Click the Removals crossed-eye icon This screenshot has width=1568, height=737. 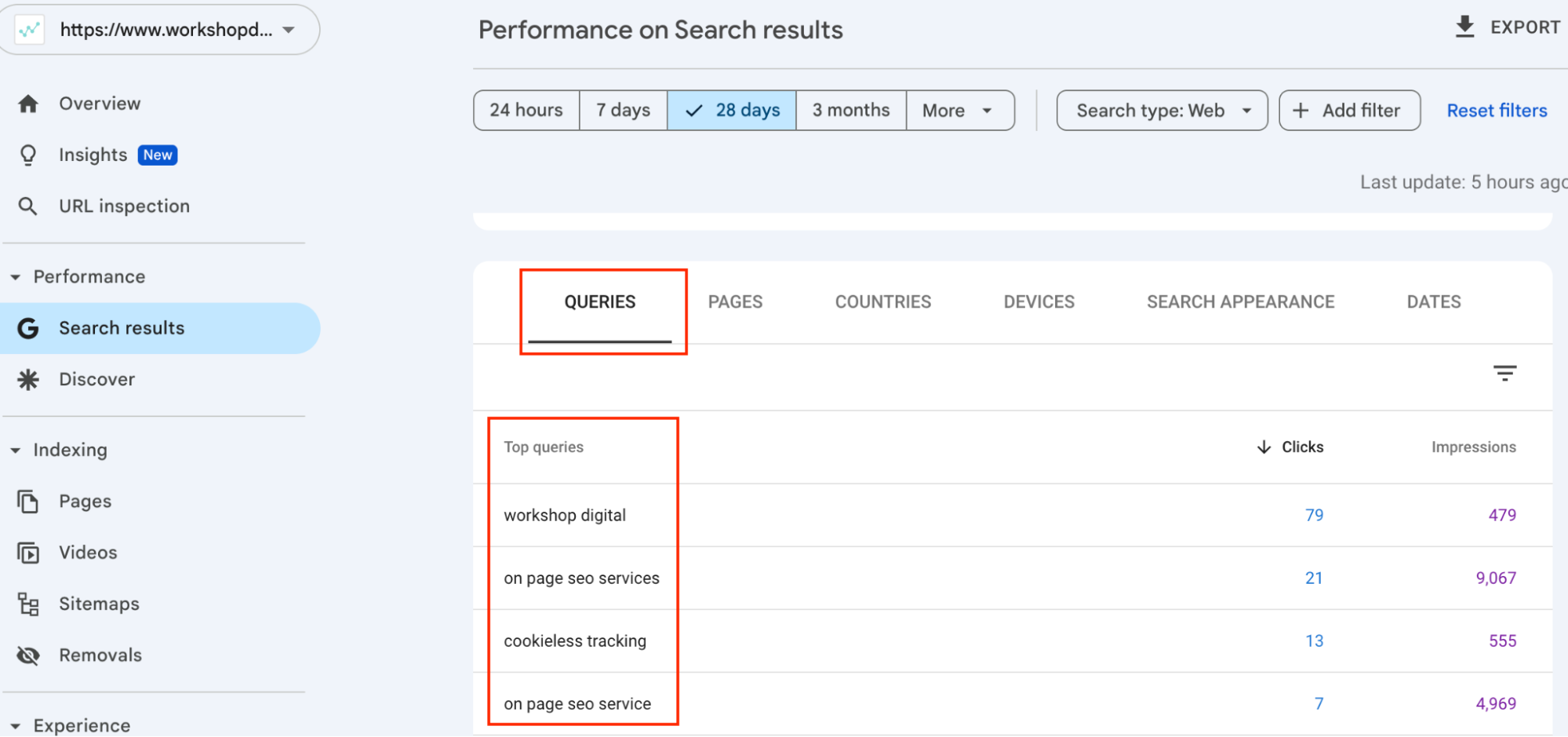click(28, 655)
